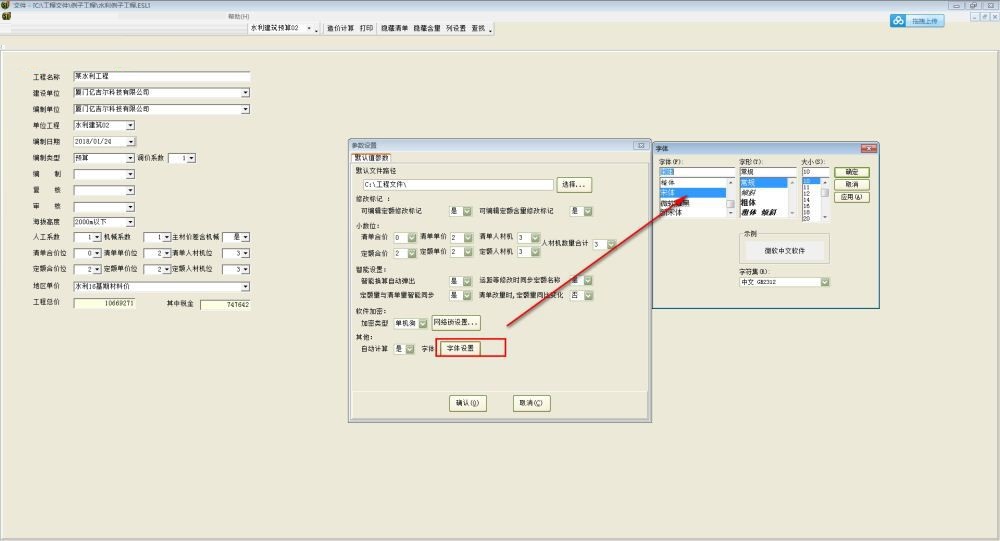Screen dimensions: 1000x541
Task: Click 打印 in the toolbar
Action: pos(367,29)
